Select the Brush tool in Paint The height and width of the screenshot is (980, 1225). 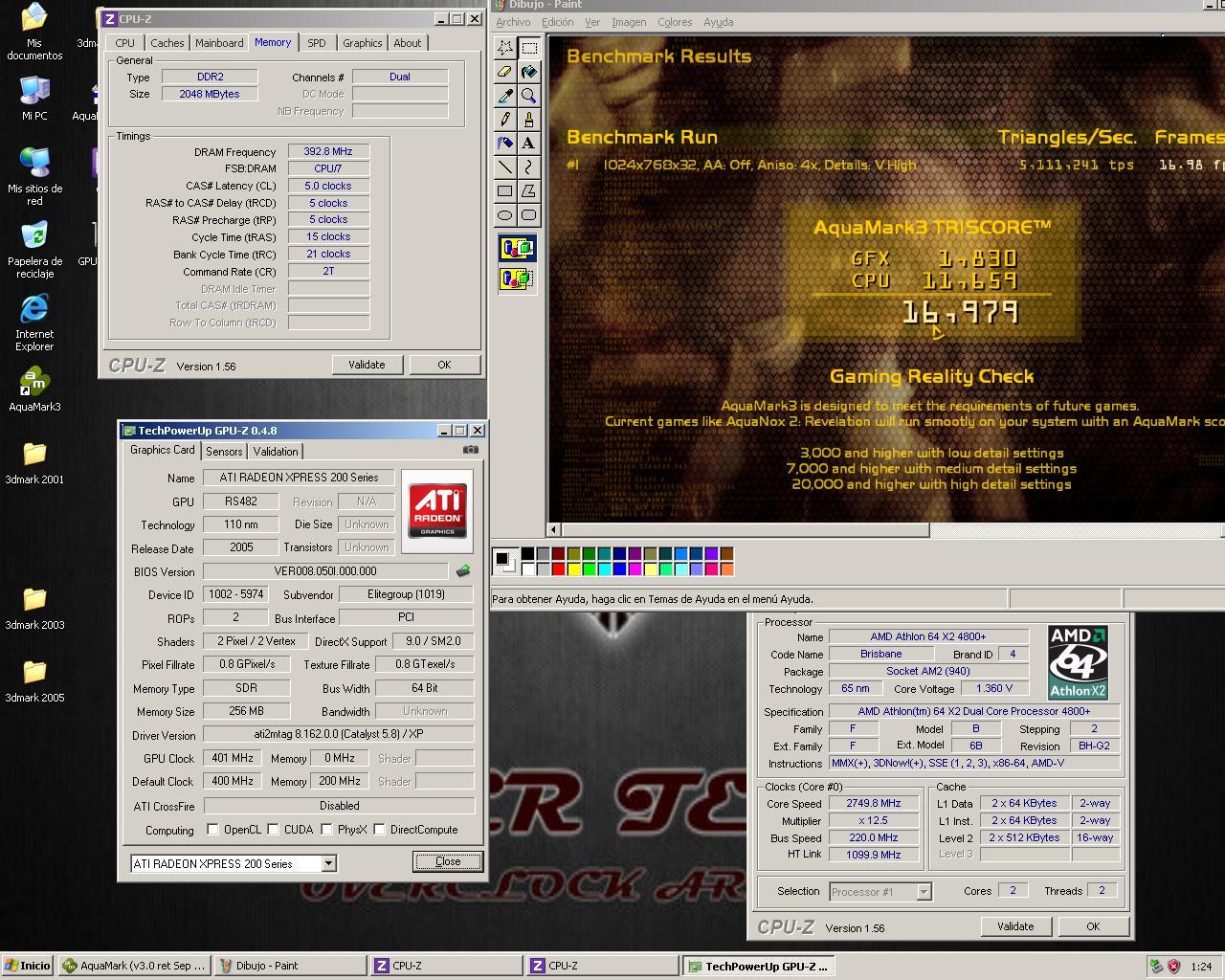(x=529, y=120)
